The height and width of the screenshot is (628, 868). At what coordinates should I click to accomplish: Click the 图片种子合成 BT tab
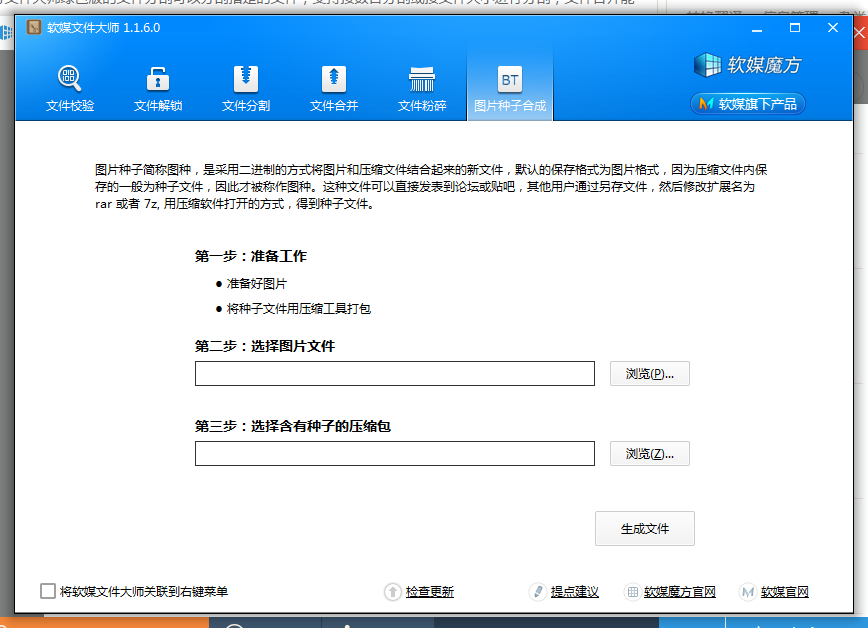coord(510,88)
